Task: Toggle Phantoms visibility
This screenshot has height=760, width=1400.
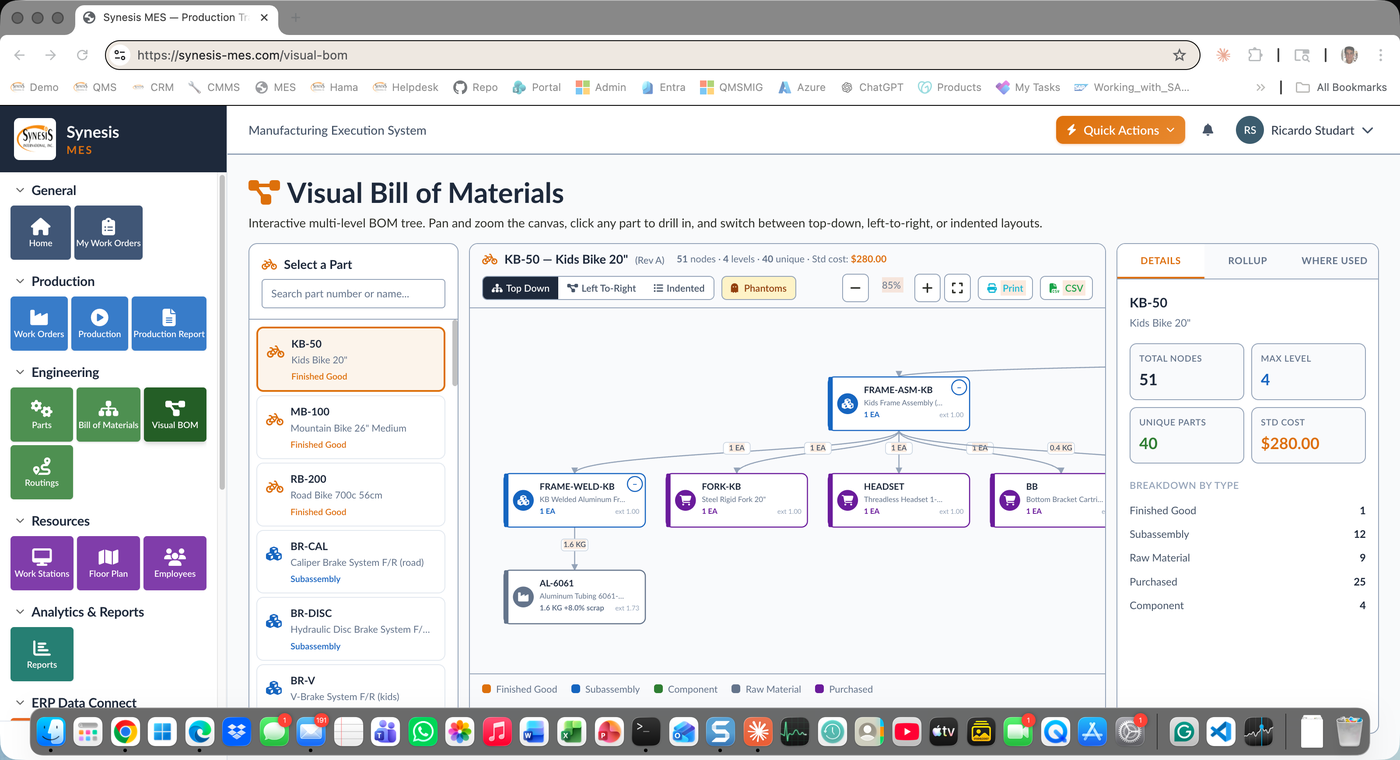Action: (758, 288)
